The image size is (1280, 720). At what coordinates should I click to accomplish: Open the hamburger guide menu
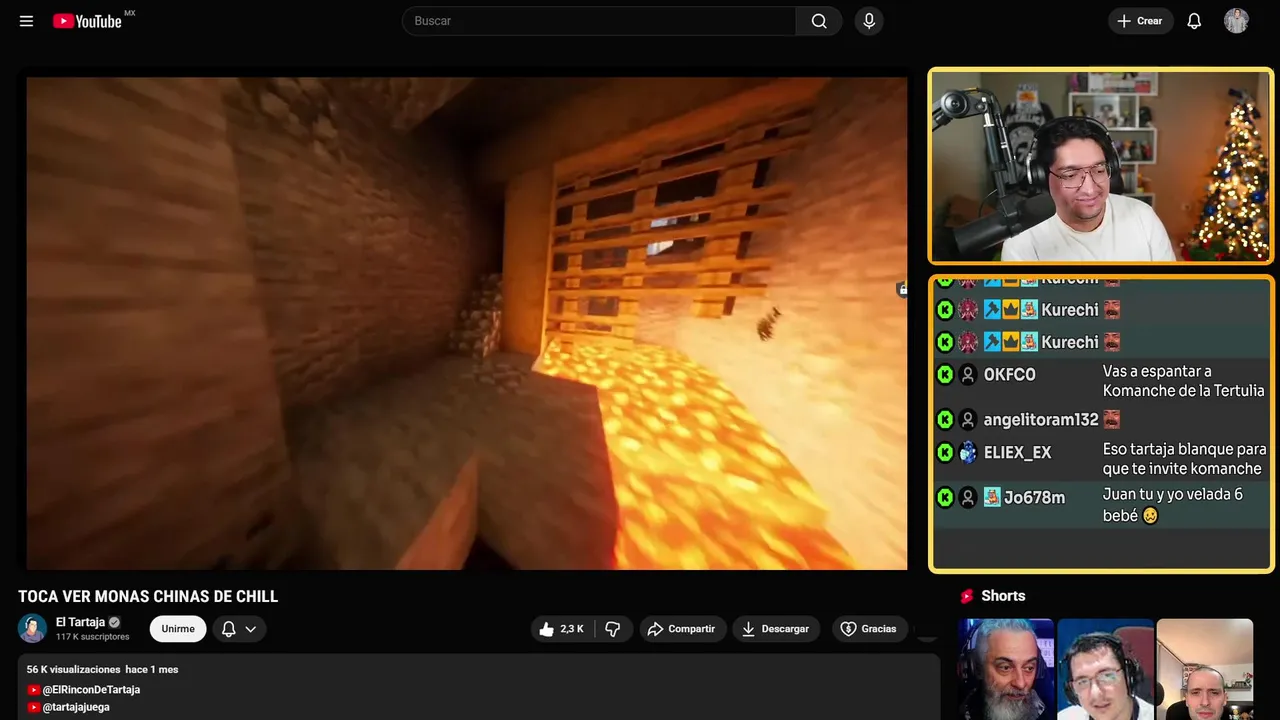point(26,21)
